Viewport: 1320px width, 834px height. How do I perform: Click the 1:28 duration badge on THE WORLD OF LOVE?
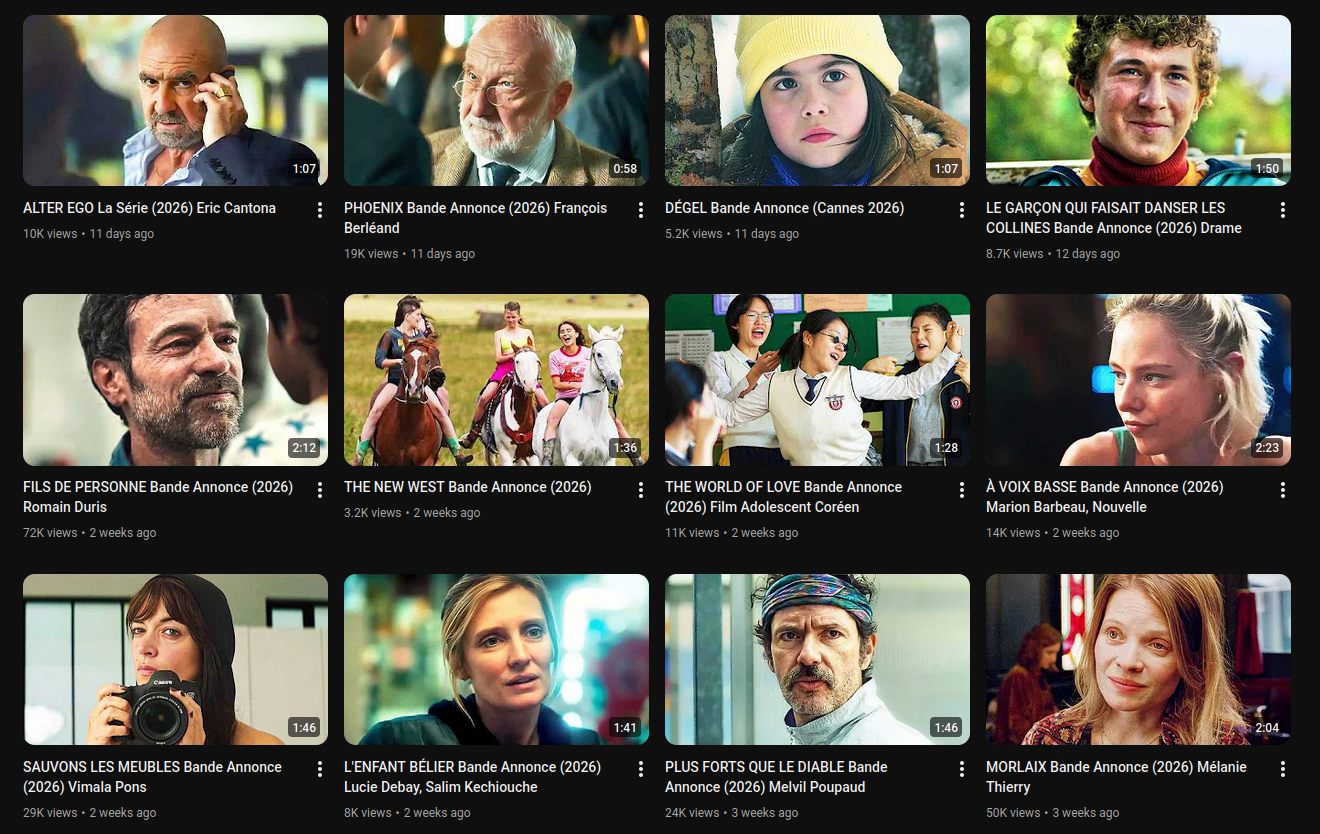pyautogui.click(x=946, y=448)
